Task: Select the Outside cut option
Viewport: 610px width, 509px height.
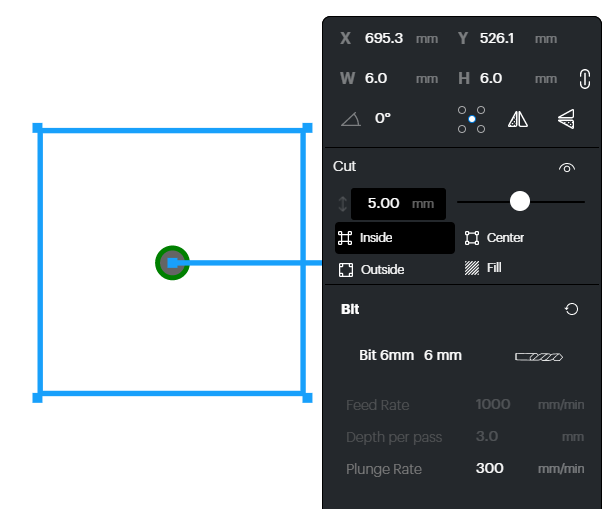Action: coord(371,270)
